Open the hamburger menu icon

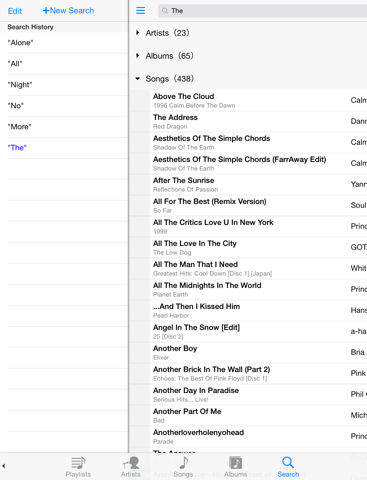(x=140, y=11)
